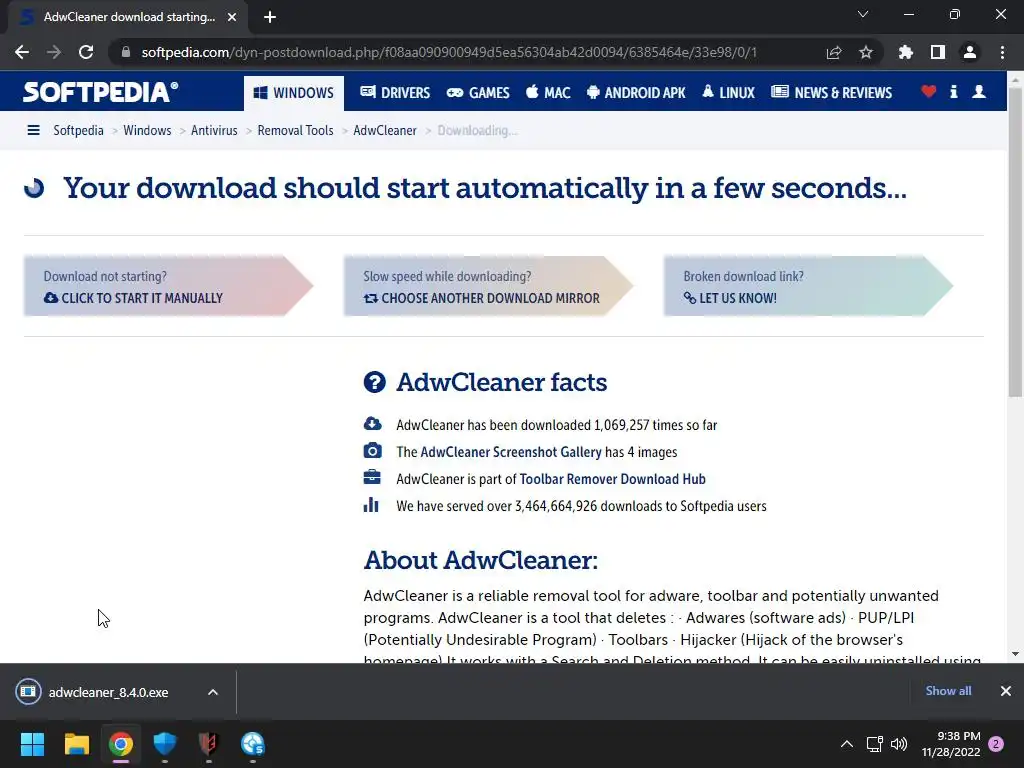Click the Windows breadcrumb link

[147, 130]
